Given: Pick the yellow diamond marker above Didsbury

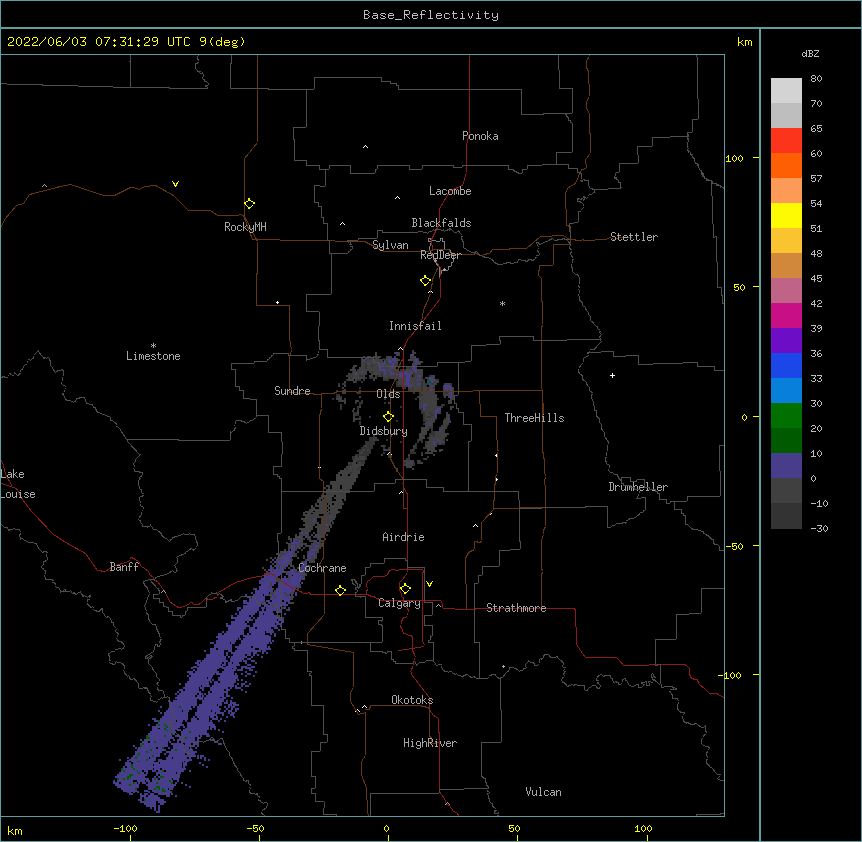Looking at the screenshot, I should tap(388, 416).
